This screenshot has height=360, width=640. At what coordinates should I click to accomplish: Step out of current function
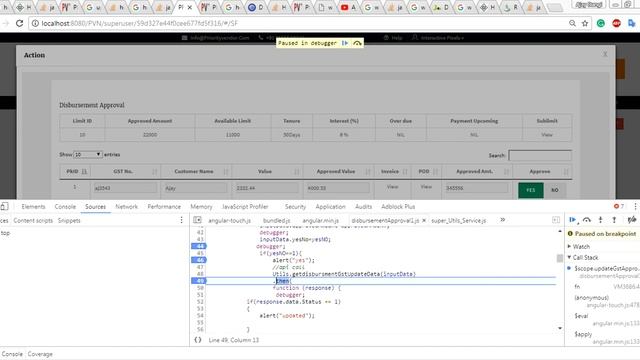pyautogui.click(x=614, y=220)
